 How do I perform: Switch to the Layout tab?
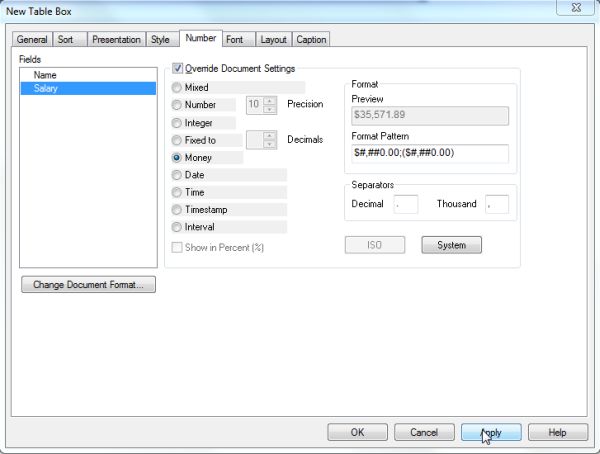tap(273, 39)
